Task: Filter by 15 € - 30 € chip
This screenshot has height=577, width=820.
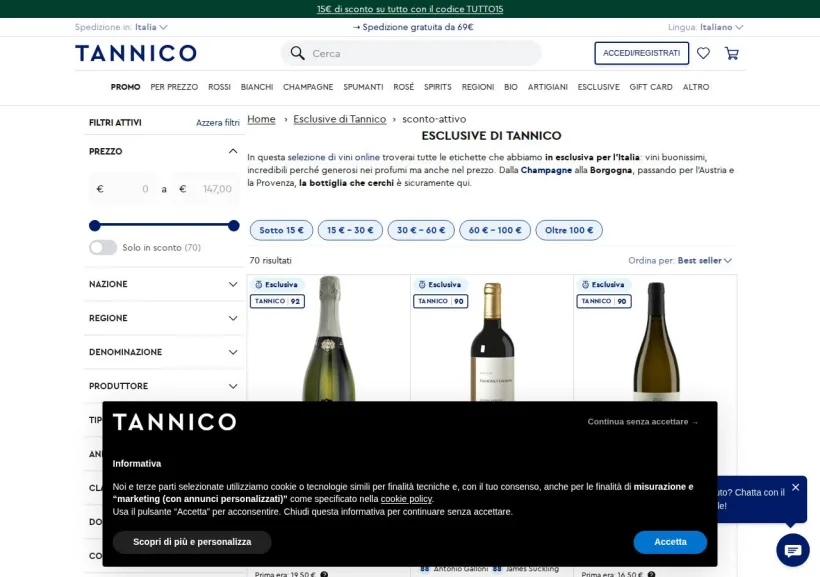Action: (350, 230)
